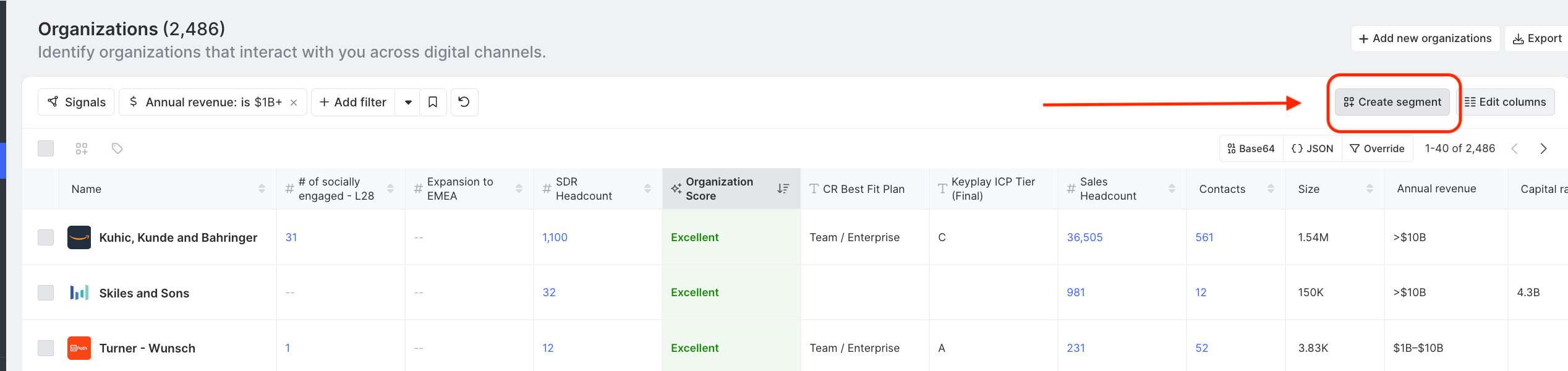The height and width of the screenshot is (371, 1568).
Task: Sort by Organization Score column
Action: click(783, 189)
